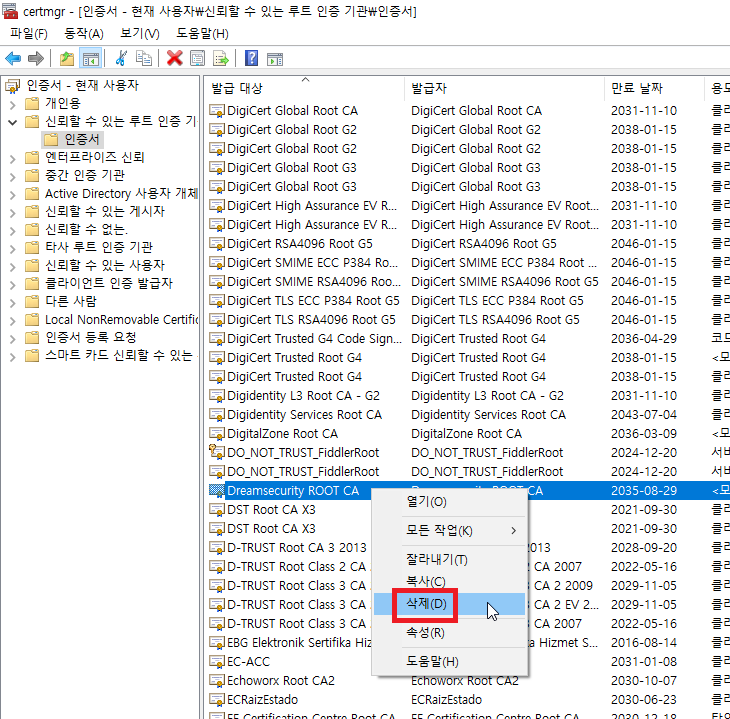Choose 잘라내기(T) in the context menu
The height and width of the screenshot is (719, 730).
click(450, 559)
